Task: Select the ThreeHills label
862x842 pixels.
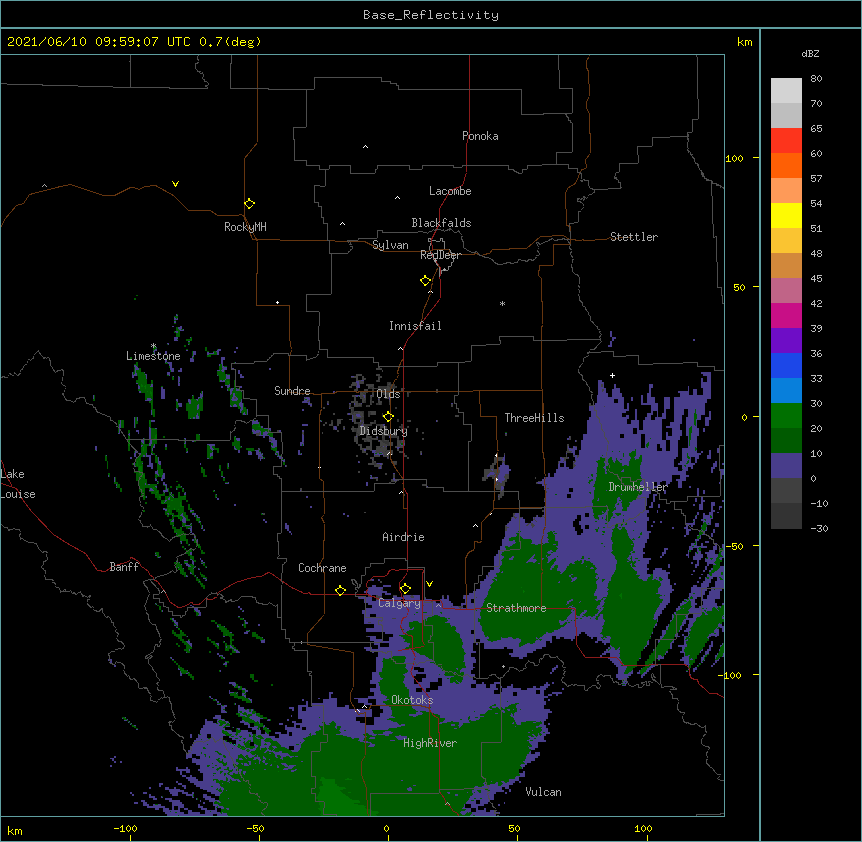Action: pos(534,418)
